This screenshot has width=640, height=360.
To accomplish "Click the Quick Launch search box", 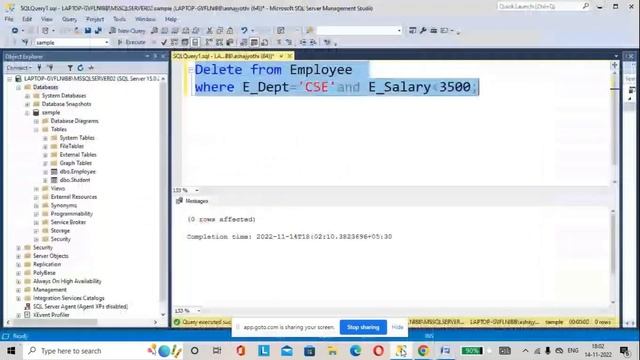I will coord(544,6).
